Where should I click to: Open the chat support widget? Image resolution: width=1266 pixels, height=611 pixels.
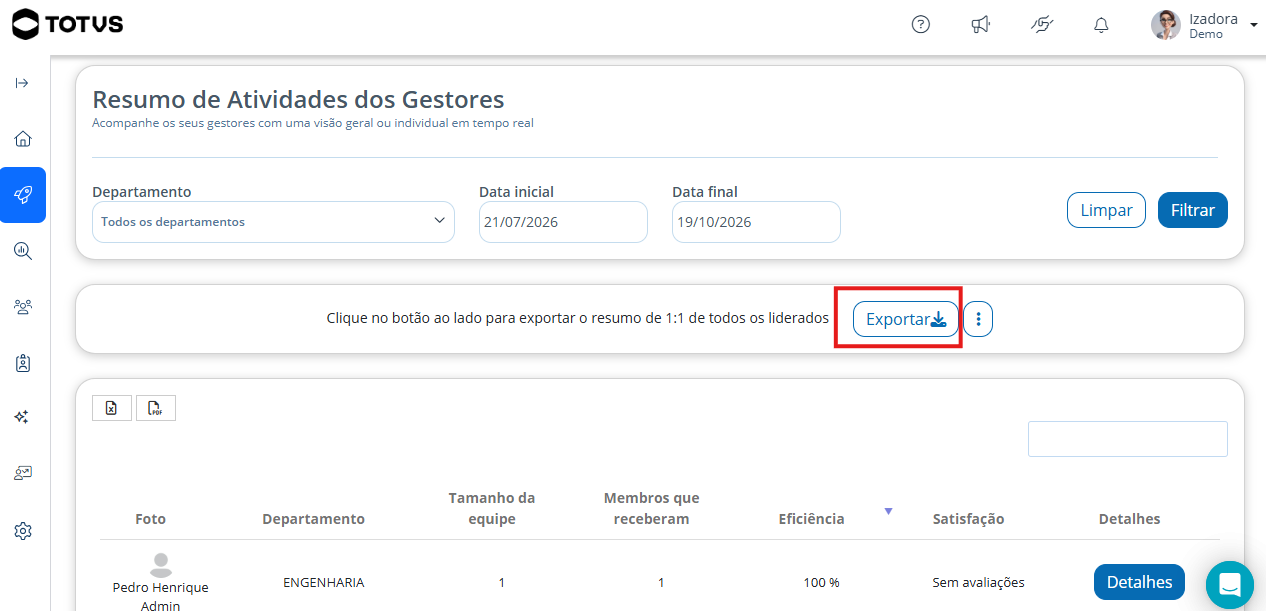[1230, 585]
